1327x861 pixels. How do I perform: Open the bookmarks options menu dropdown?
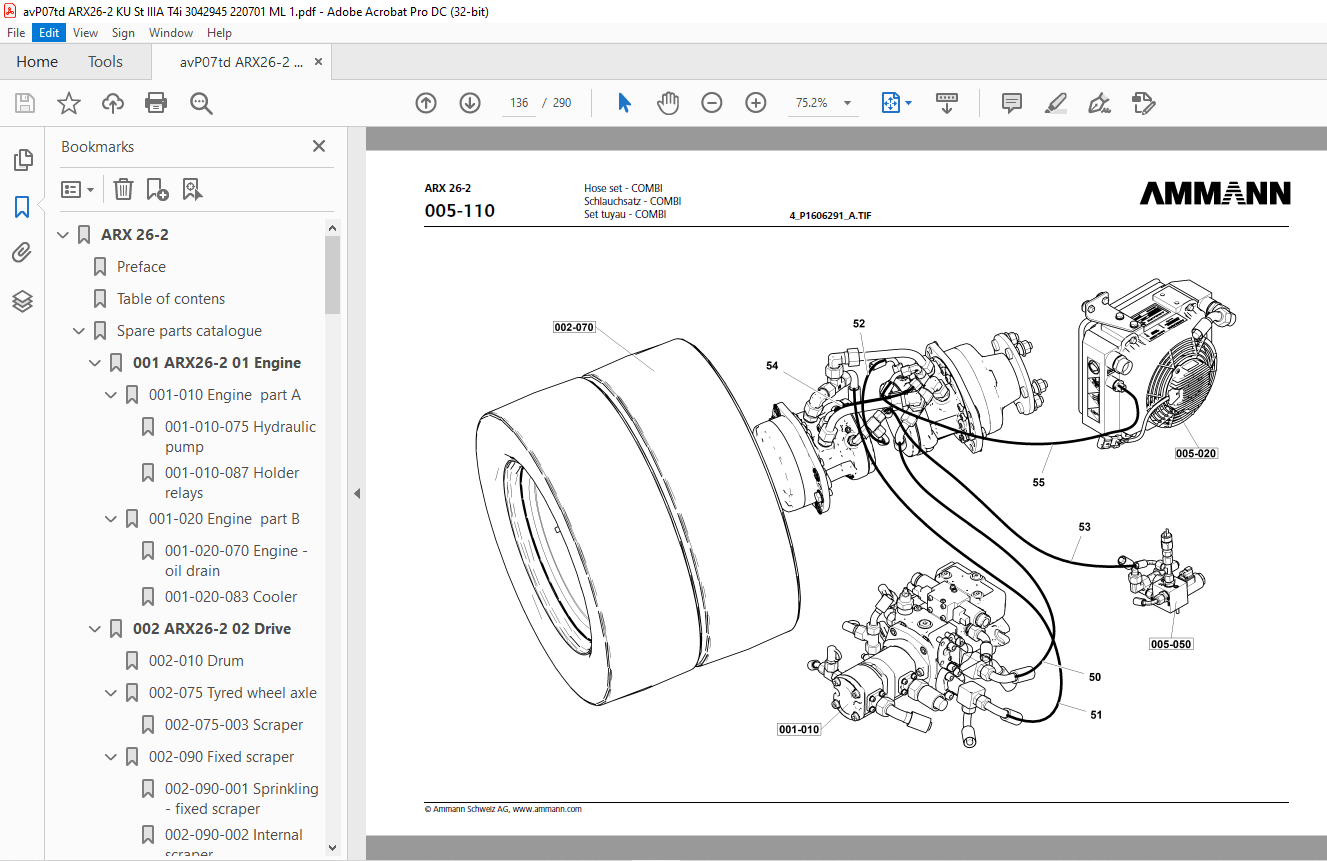click(77, 189)
